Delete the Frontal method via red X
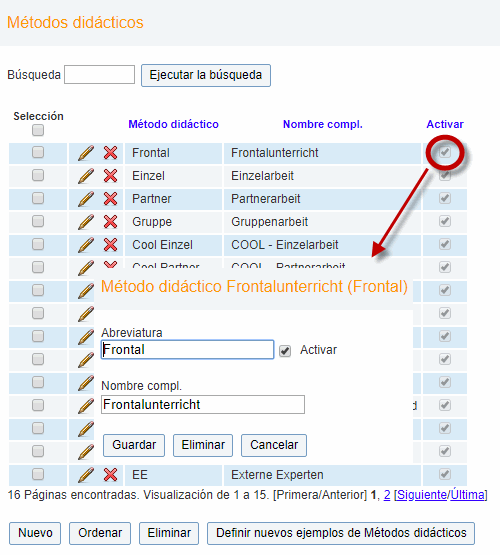 [110, 153]
